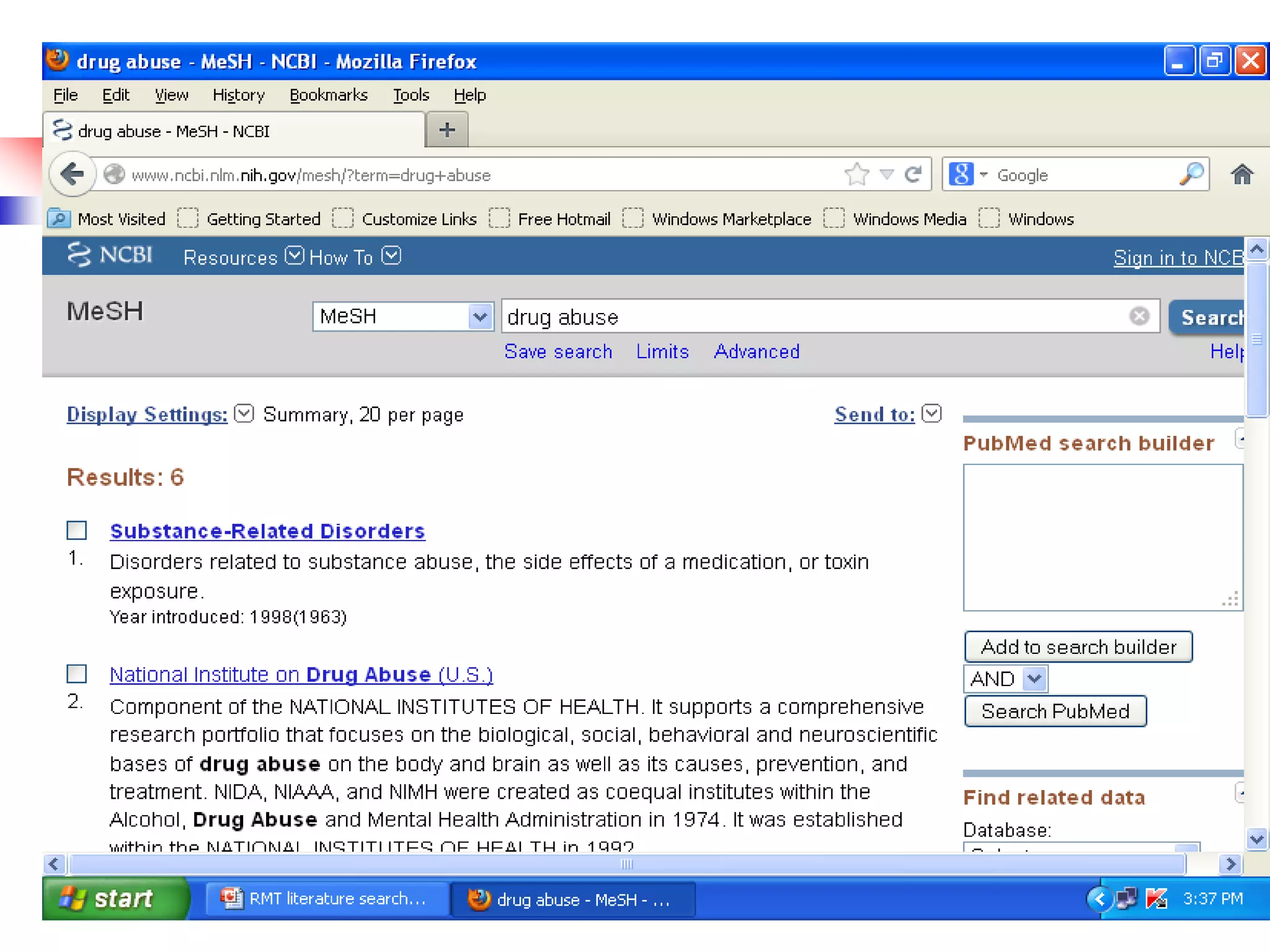The image size is (1270, 952).
Task: Open a new tab with plus button
Action: tap(446, 130)
